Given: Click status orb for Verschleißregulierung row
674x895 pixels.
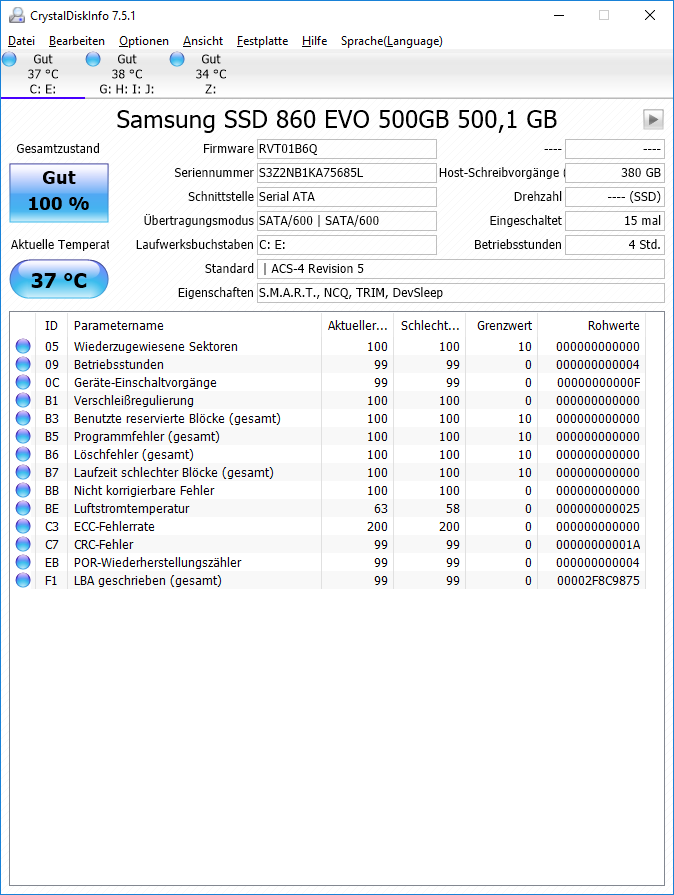Looking at the screenshot, I should pos(23,400).
